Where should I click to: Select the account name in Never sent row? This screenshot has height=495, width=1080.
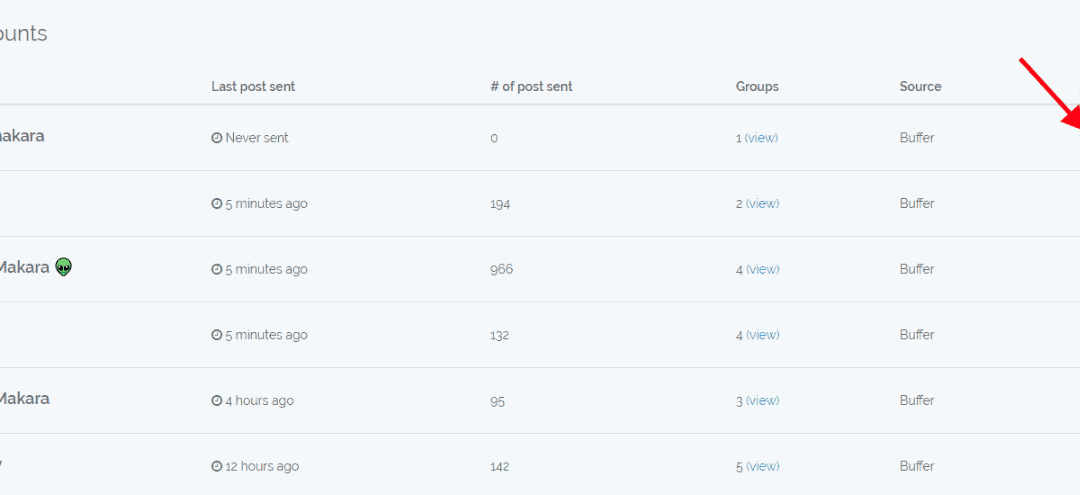coord(22,136)
